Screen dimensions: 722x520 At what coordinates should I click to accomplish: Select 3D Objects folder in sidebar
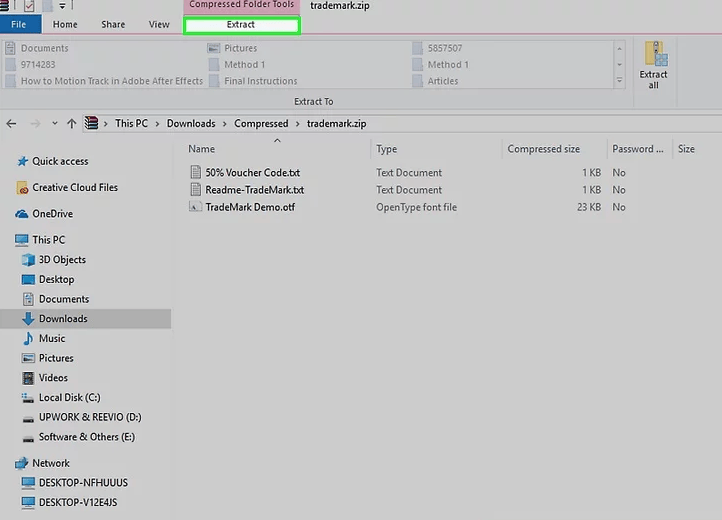click(62, 260)
